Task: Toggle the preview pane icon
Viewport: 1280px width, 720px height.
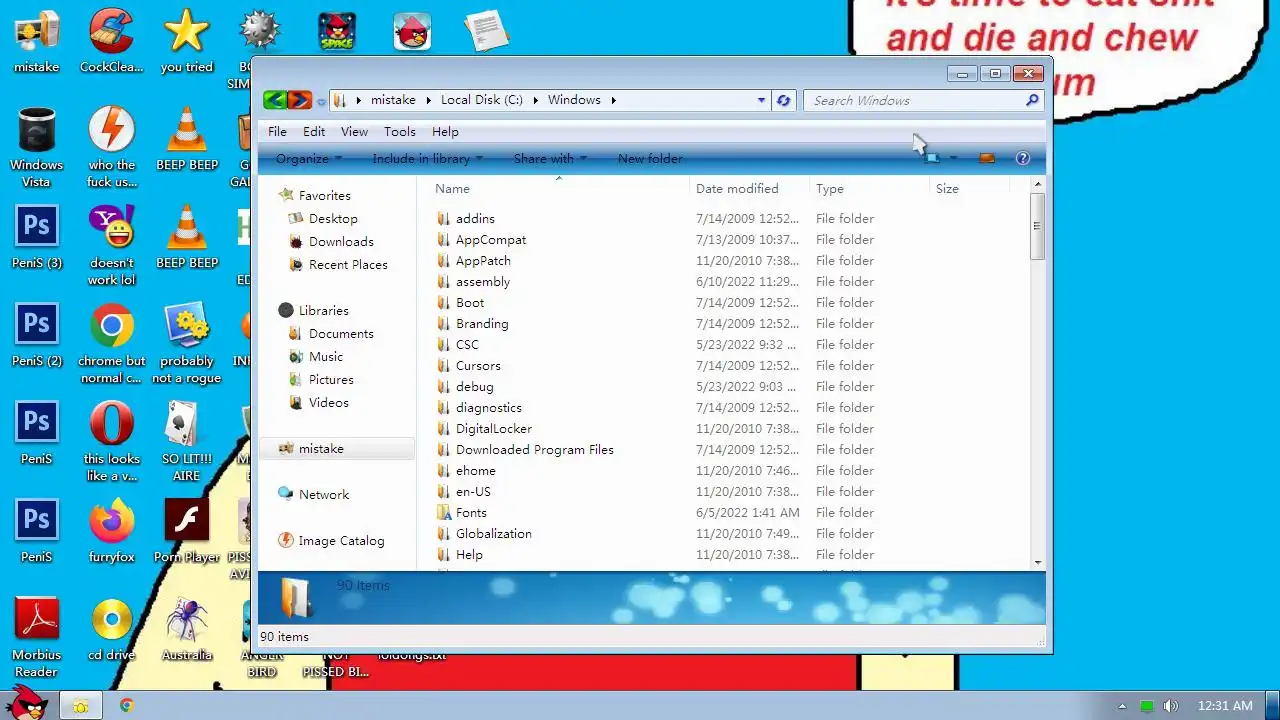Action: click(987, 158)
